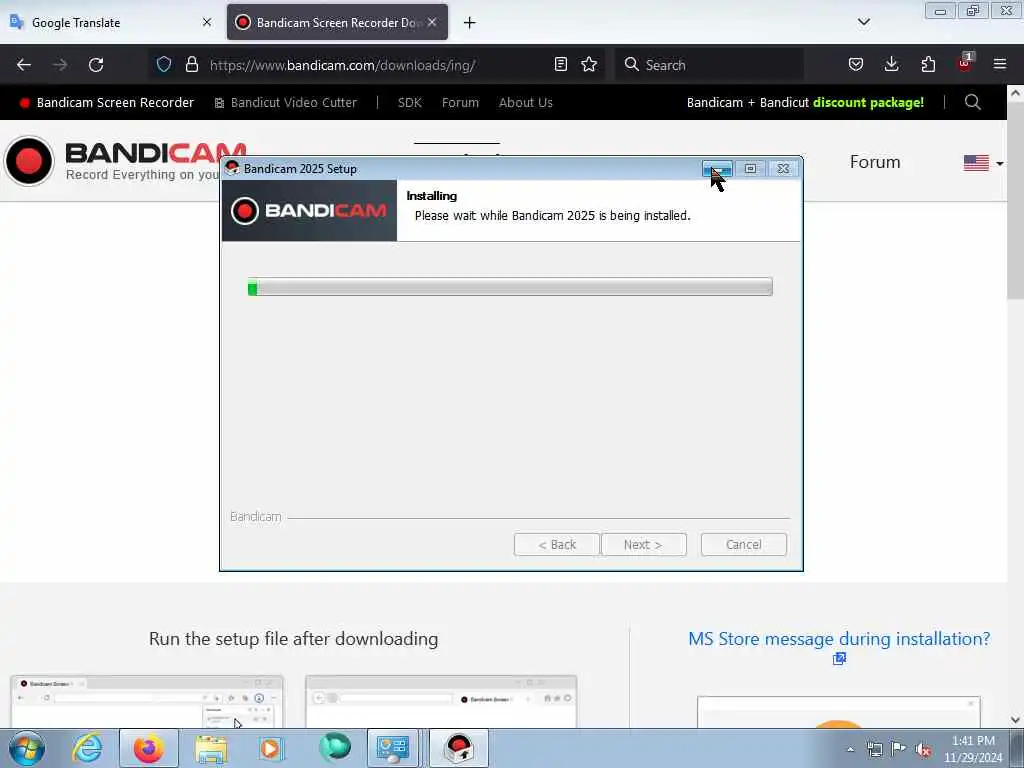The image size is (1024, 768).
Task: Click the address bar URL
Action: 342,65
